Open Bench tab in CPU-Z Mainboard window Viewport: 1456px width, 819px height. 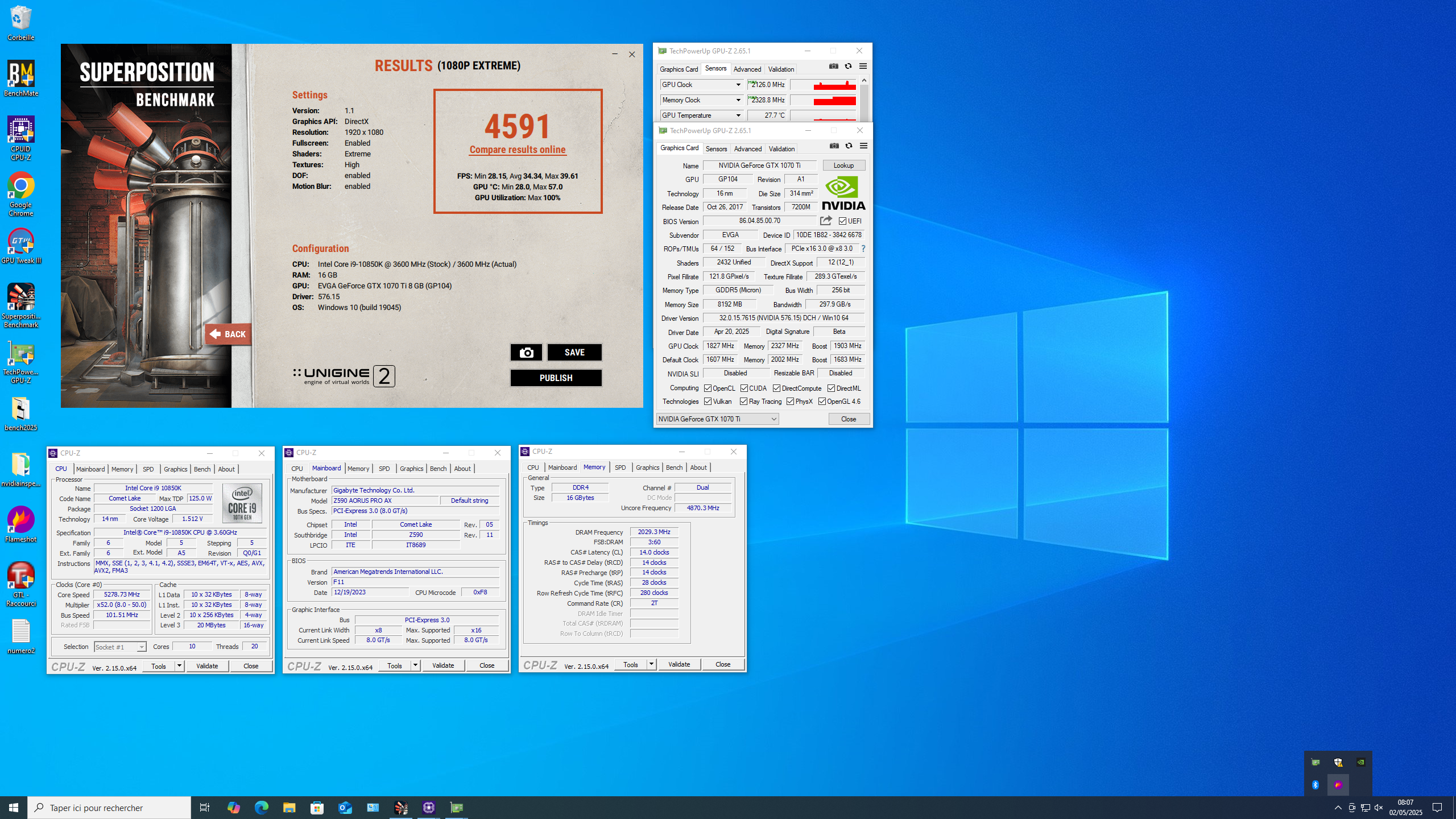438,469
